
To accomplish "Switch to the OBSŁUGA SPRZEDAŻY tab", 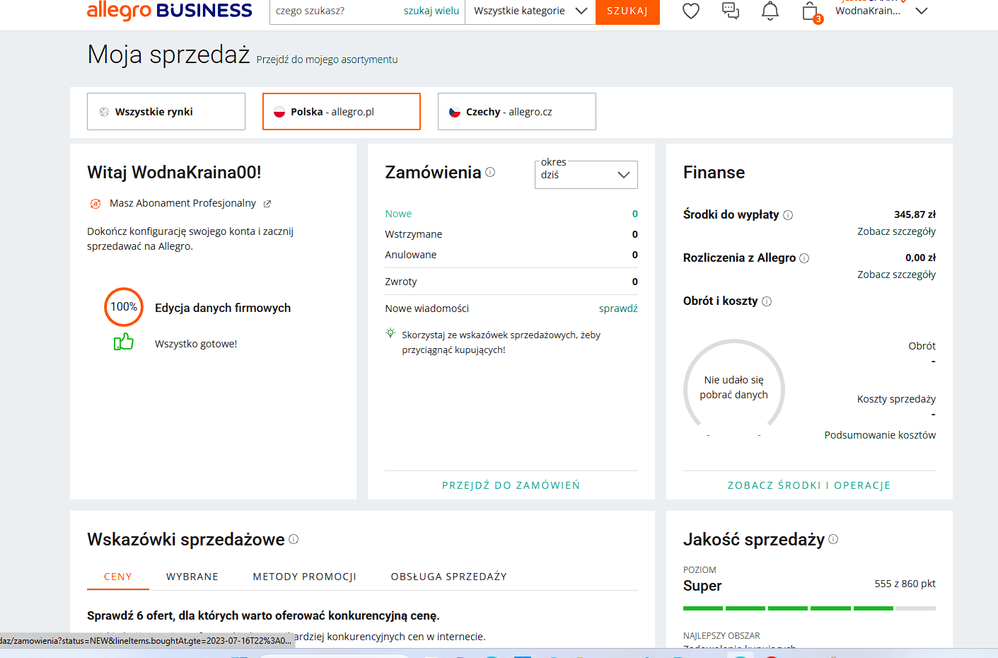I will tap(449, 577).
